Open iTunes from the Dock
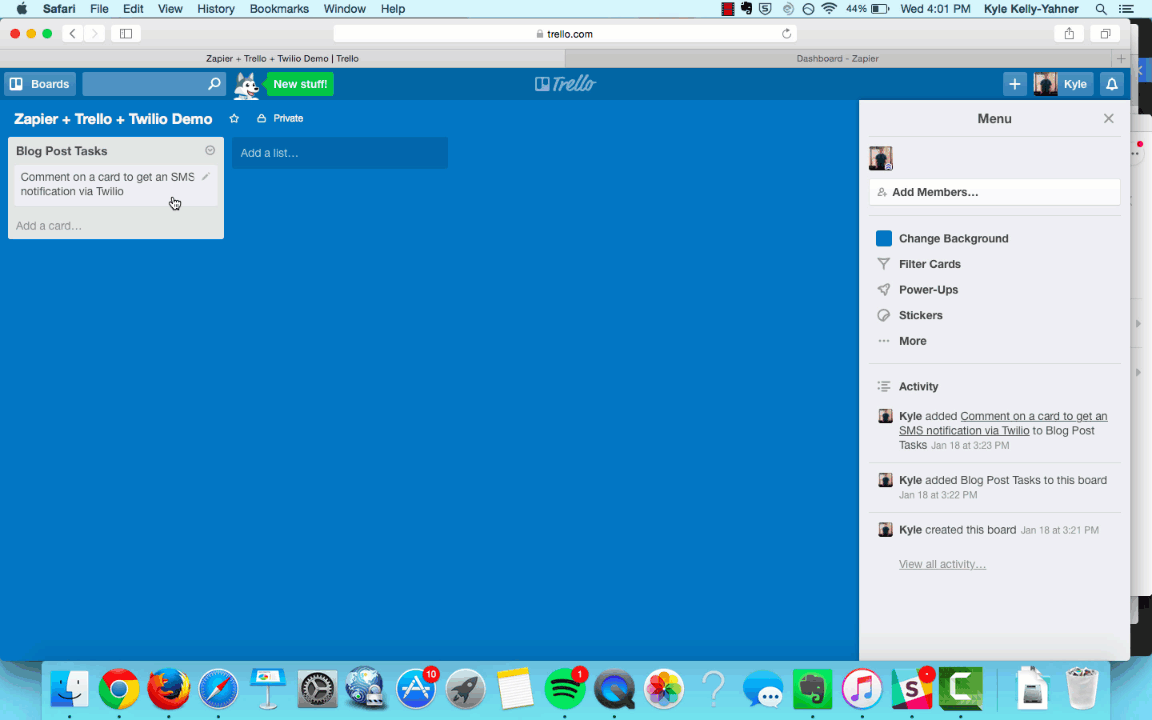The image size is (1152, 720). (862, 689)
